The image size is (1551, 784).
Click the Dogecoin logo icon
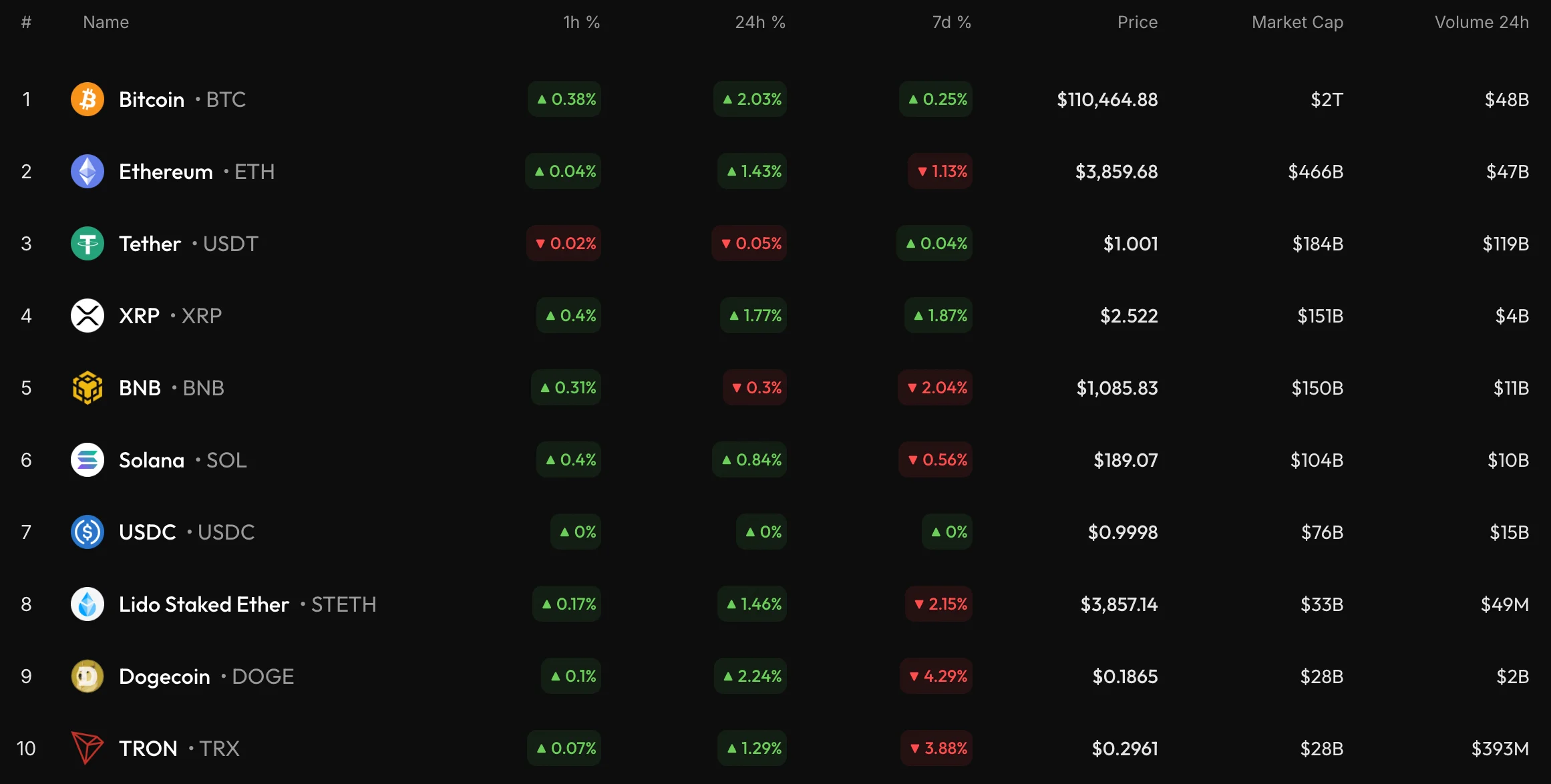tap(88, 676)
